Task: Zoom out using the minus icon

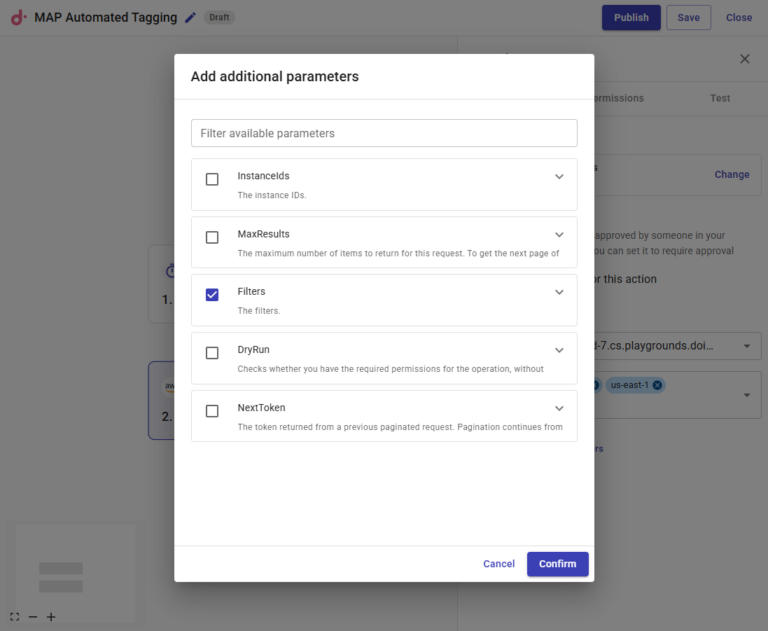Action: pyautogui.click(x=33, y=617)
